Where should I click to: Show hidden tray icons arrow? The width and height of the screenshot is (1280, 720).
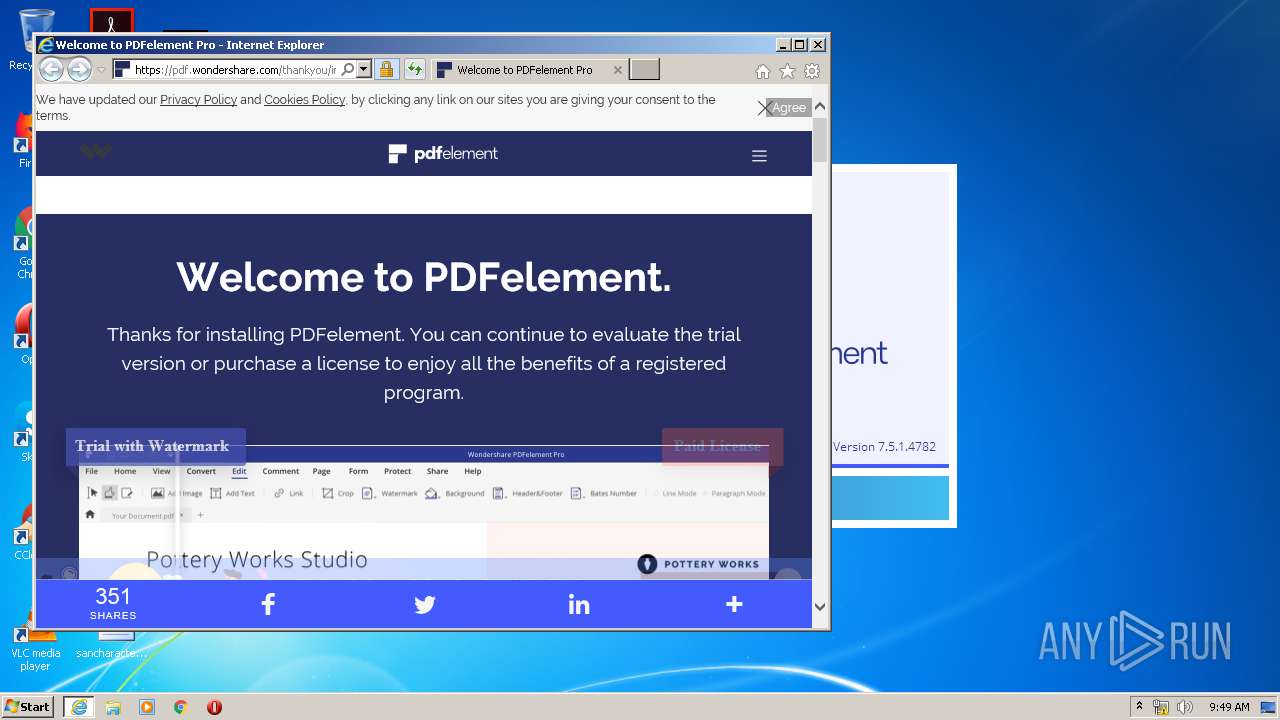point(1139,706)
